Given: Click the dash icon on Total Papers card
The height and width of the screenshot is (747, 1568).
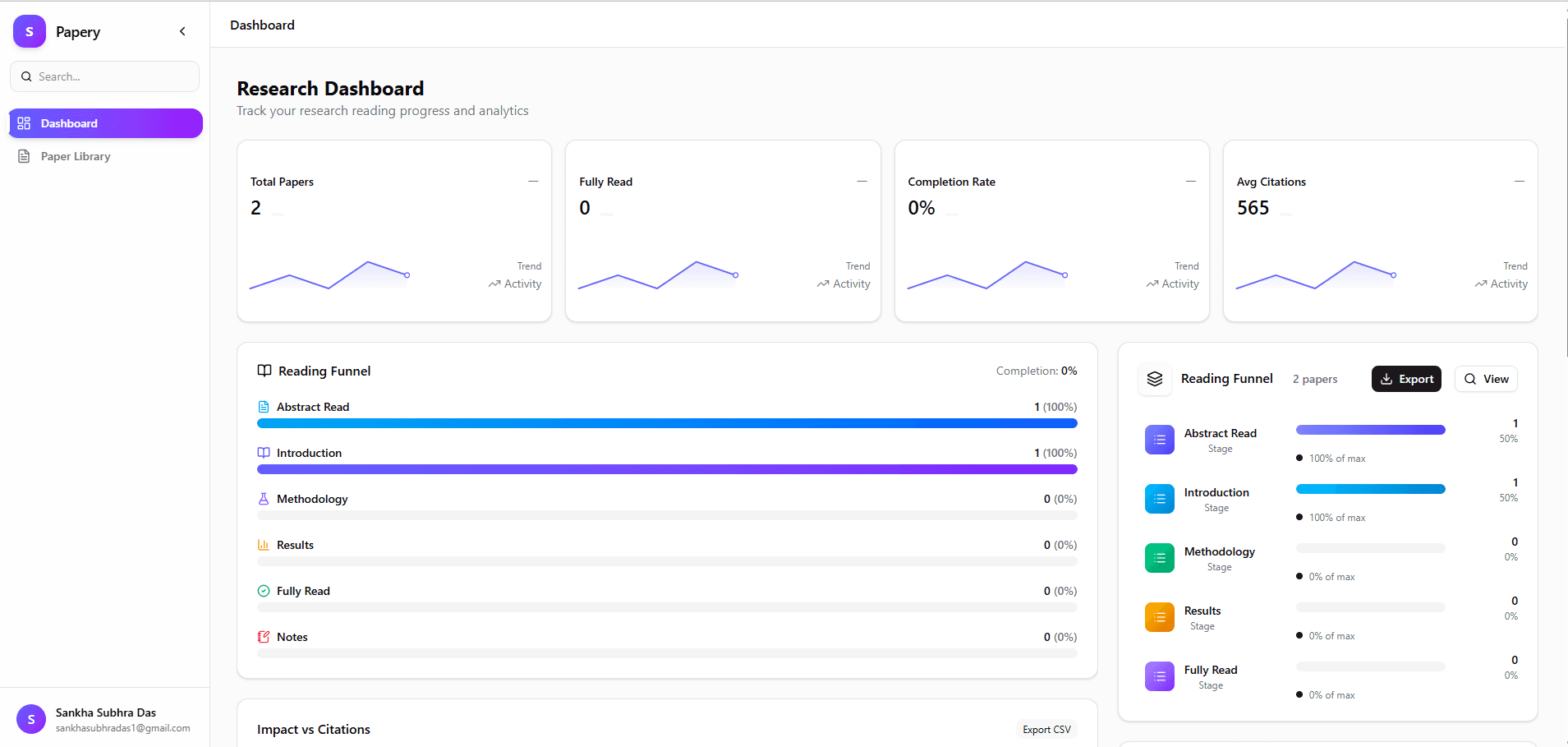Looking at the screenshot, I should 533,182.
